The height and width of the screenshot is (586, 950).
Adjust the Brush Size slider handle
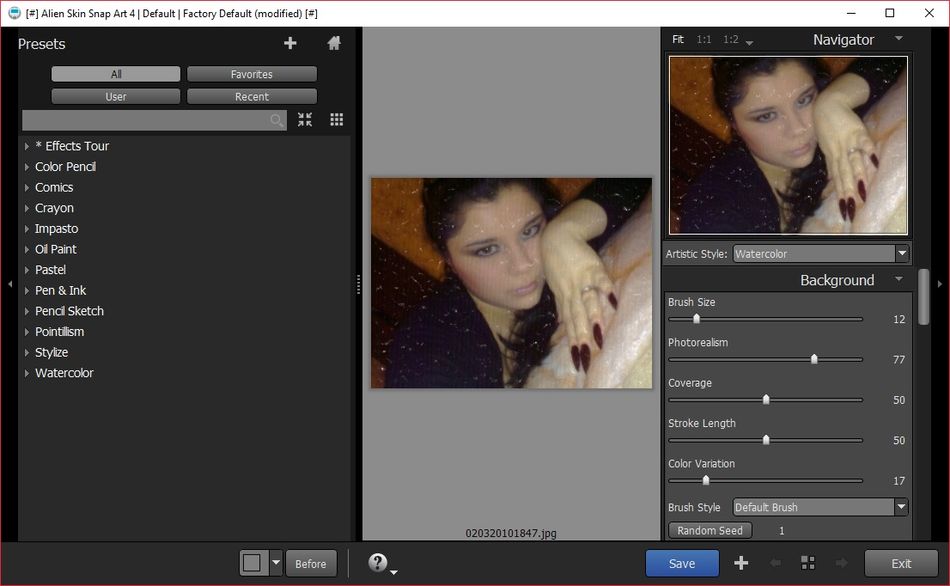click(696, 319)
